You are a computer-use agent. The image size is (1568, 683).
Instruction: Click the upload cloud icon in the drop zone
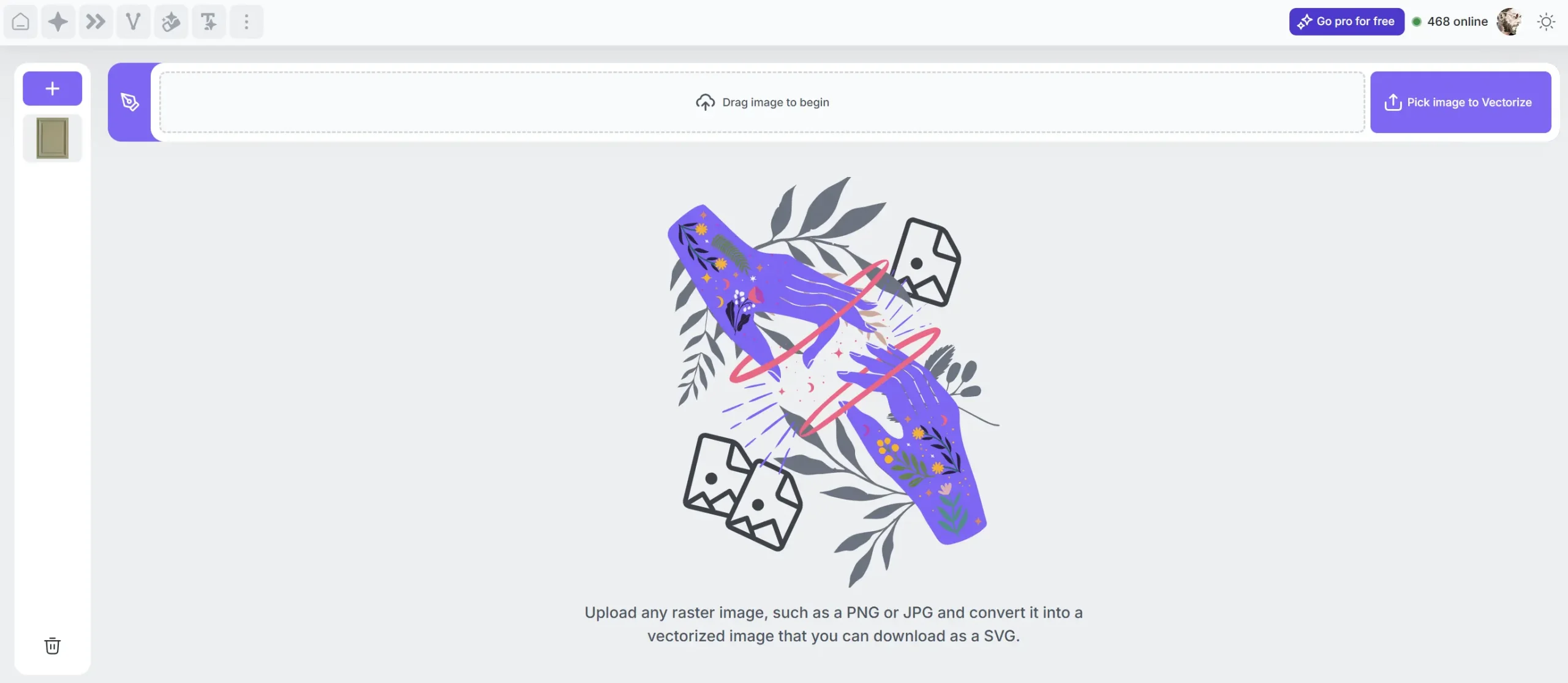pos(705,102)
